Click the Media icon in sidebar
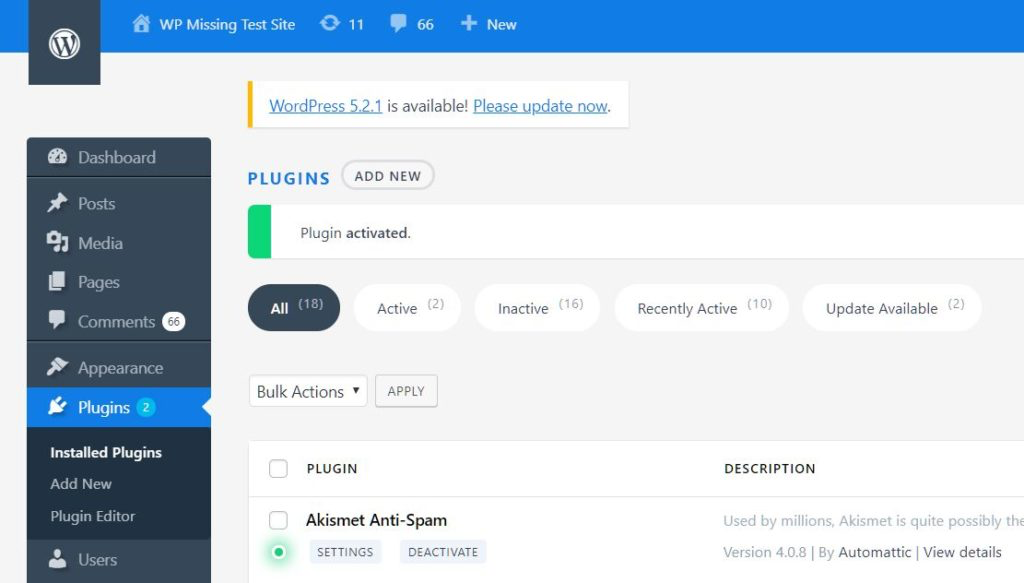This screenshot has height=583, width=1024. click(x=57, y=243)
